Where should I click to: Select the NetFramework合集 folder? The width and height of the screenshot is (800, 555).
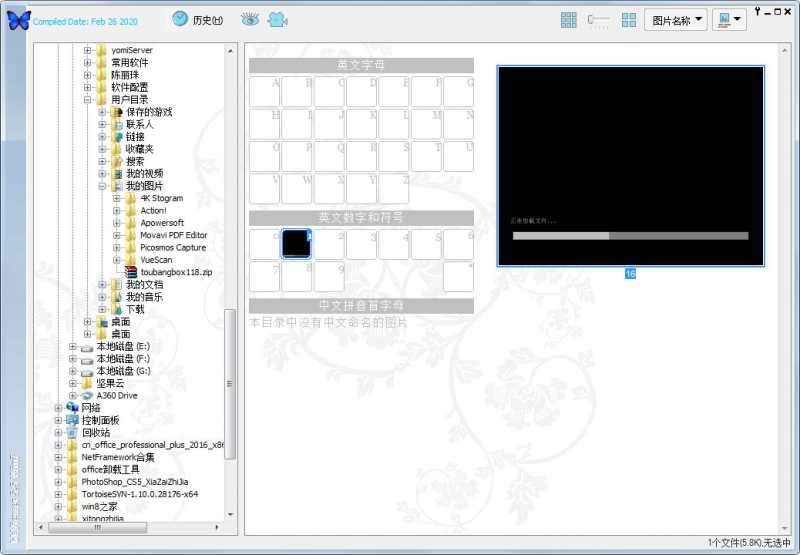(118, 457)
